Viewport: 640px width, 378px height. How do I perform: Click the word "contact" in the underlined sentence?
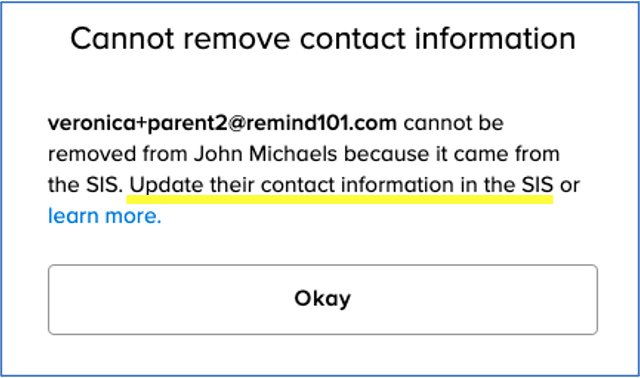pos(298,185)
